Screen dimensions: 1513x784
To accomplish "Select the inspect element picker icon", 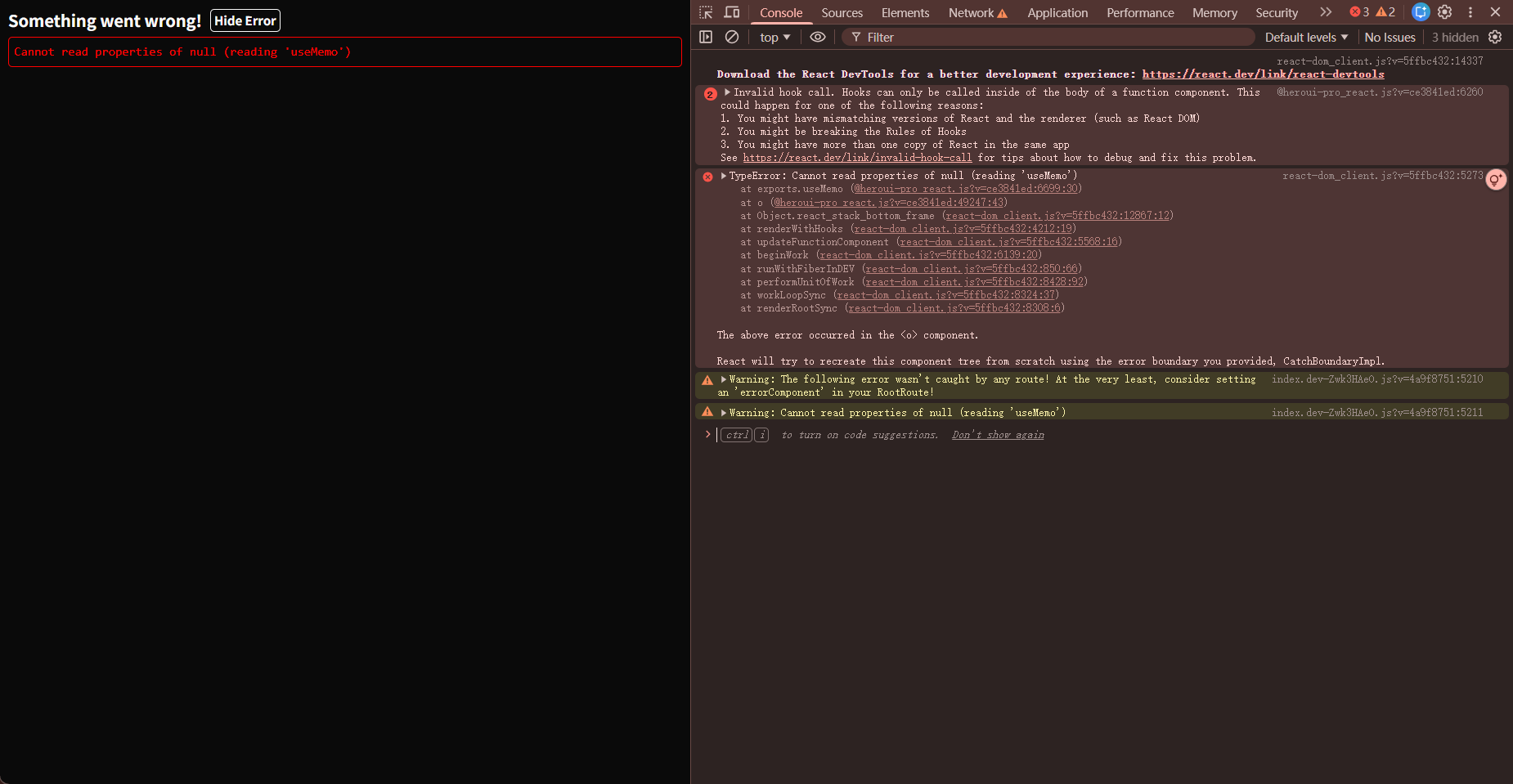I will pos(706,12).
